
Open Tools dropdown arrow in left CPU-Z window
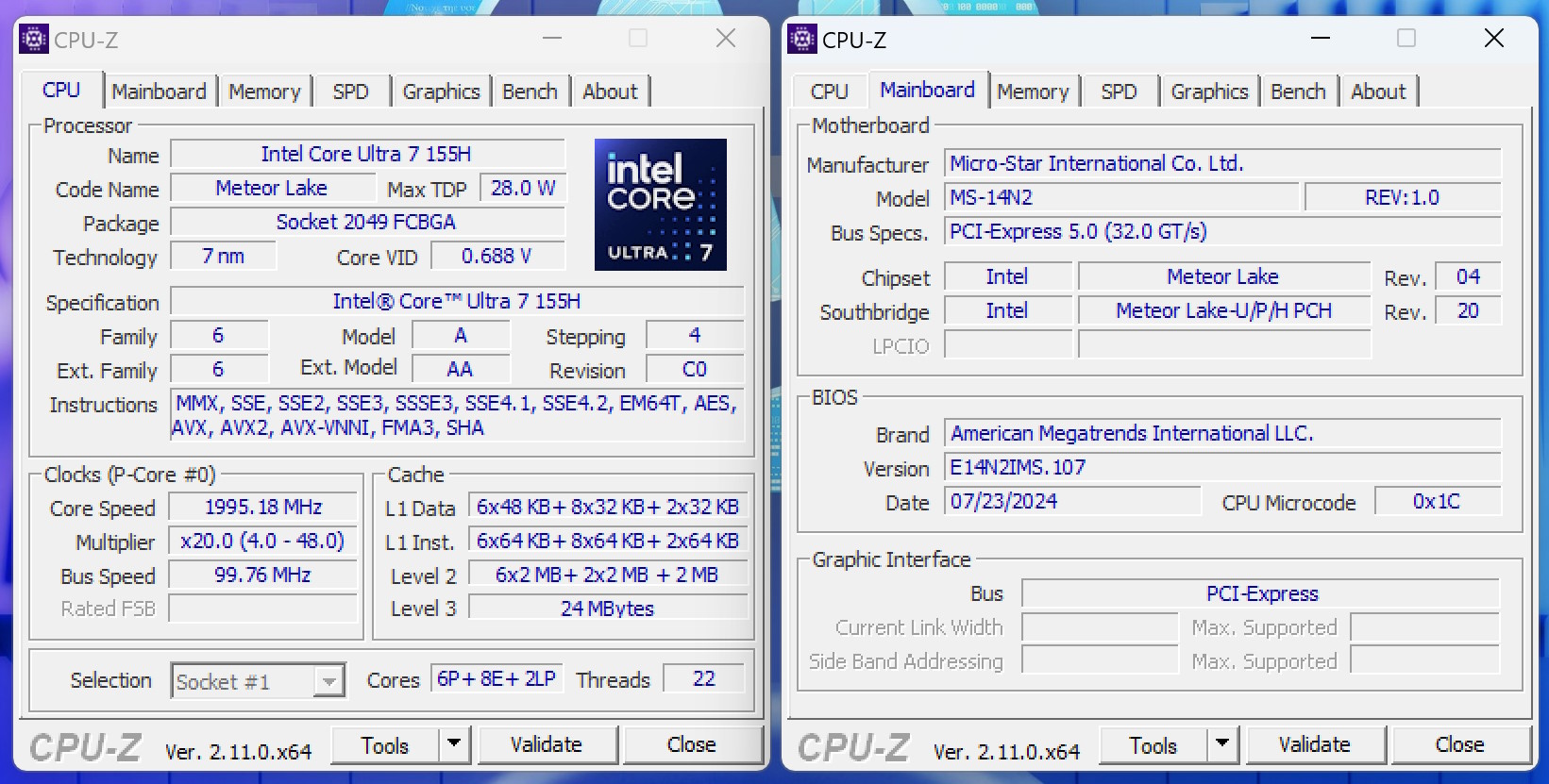[454, 744]
